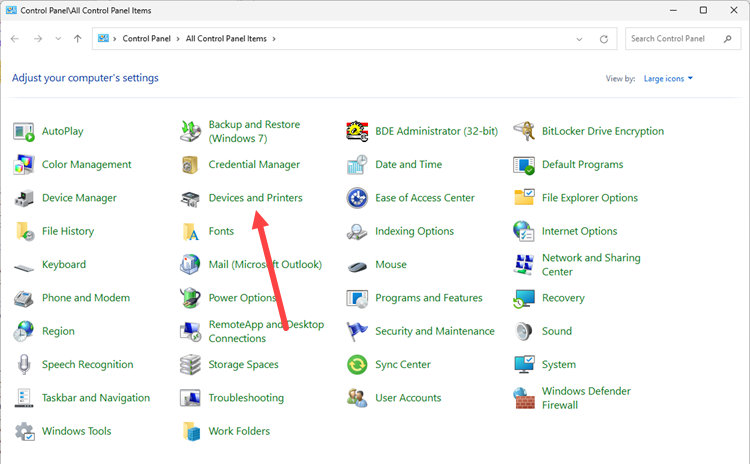Screen dimensions: 750x464
Task: Open the Troubleshooting link
Action: click(x=246, y=398)
